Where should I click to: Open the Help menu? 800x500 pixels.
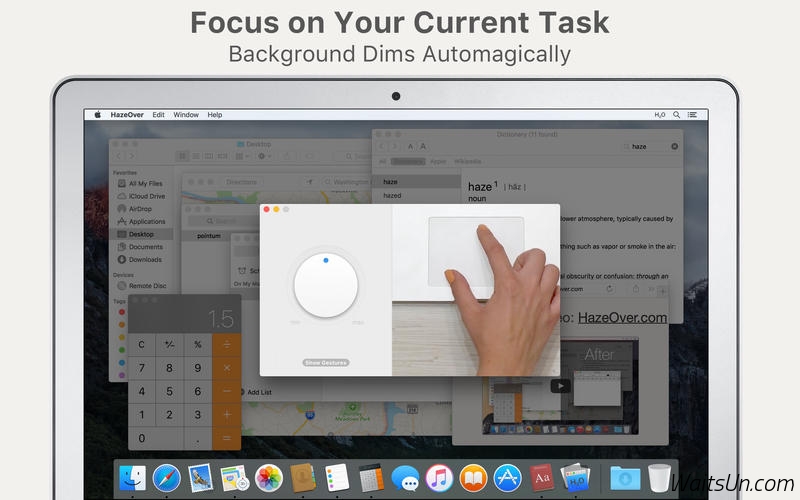tap(215, 115)
